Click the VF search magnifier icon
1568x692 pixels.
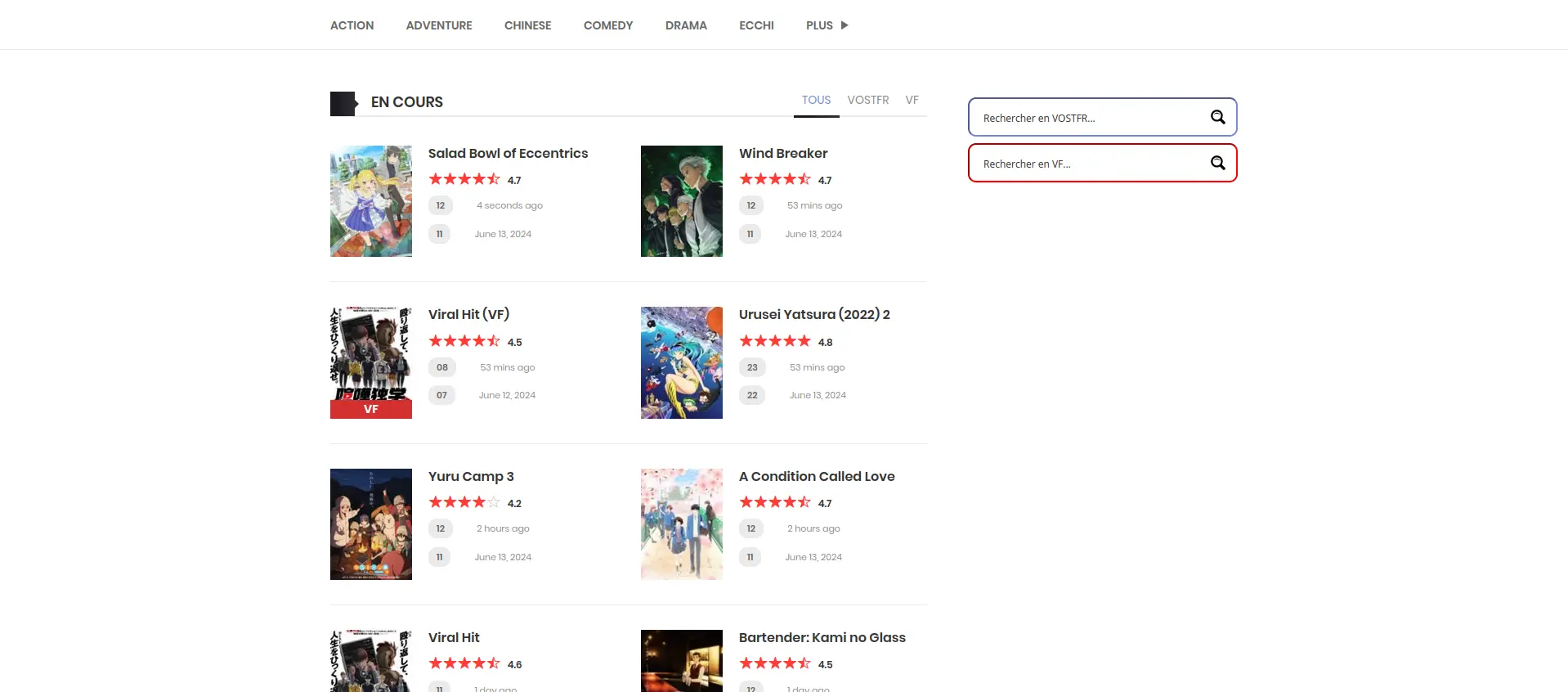[x=1217, y=163]
